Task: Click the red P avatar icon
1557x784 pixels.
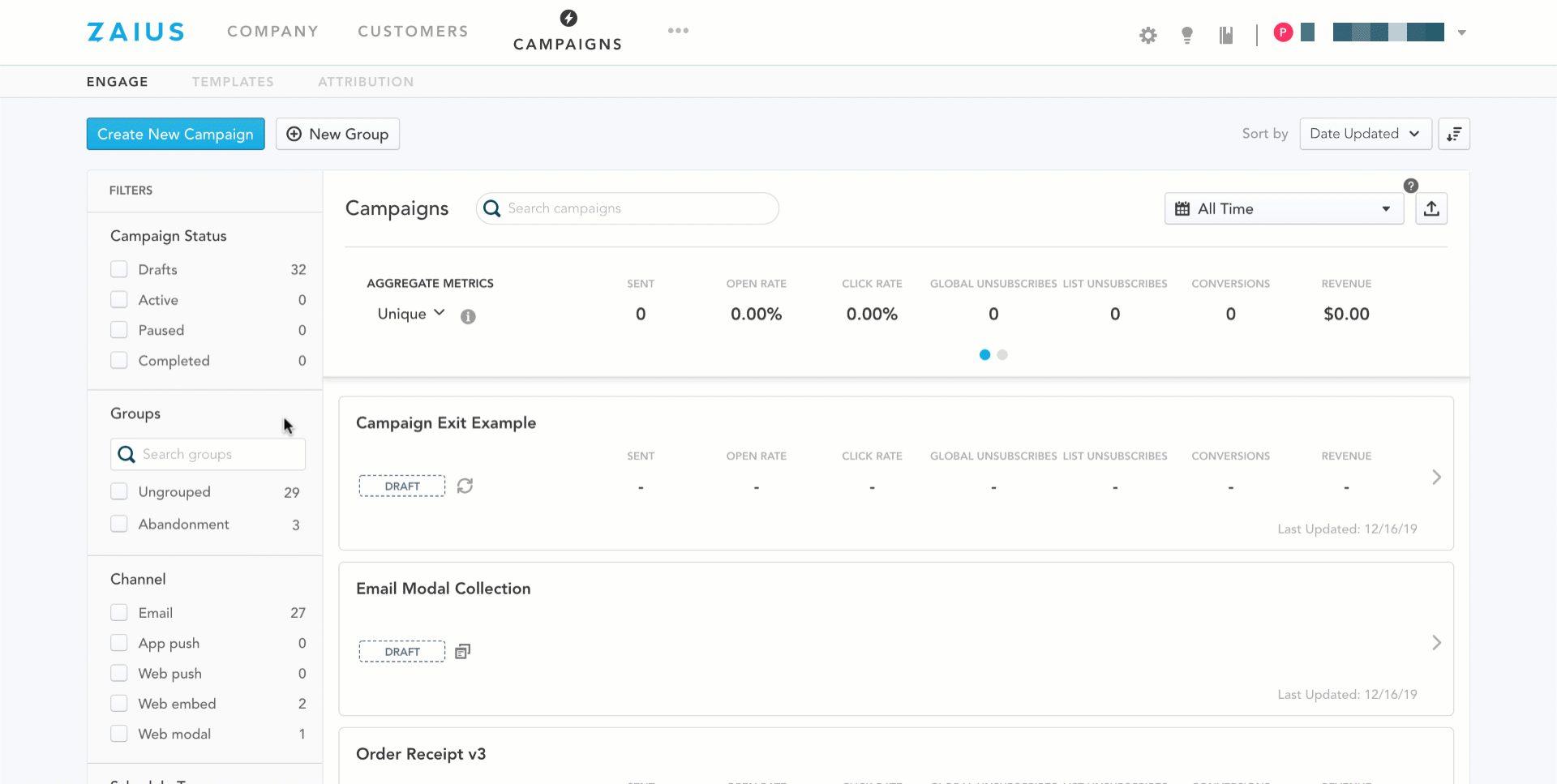Action: [x=1283, y=32]
